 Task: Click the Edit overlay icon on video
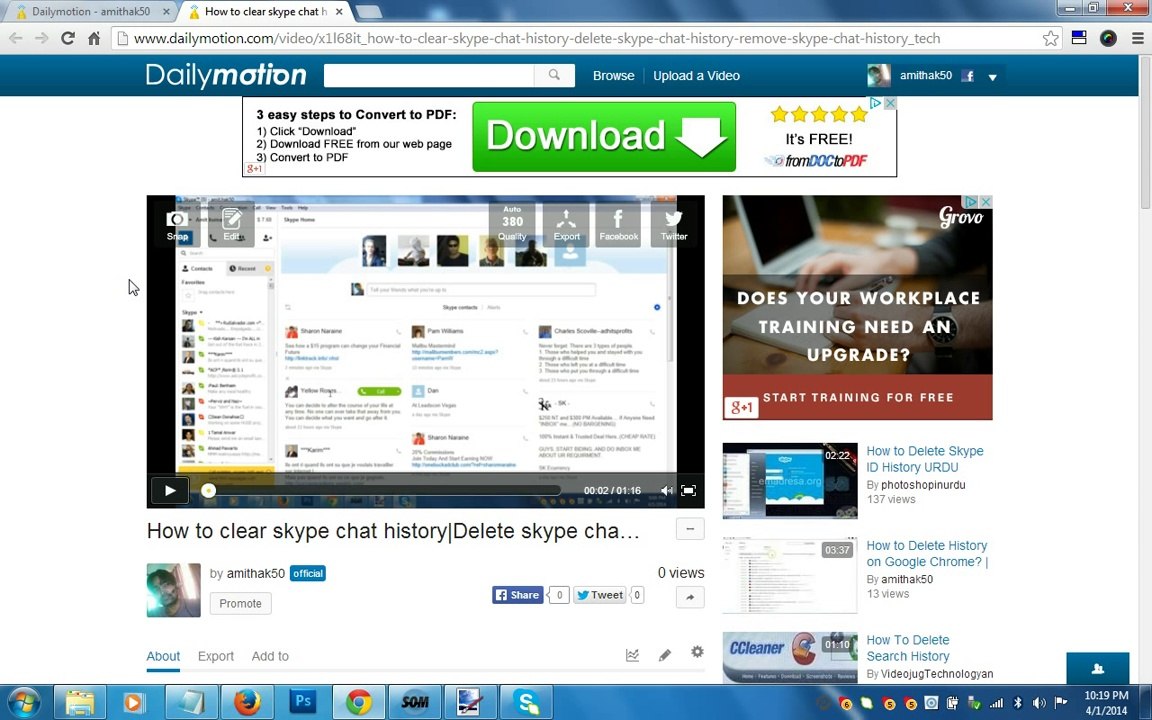pos(231,224)
